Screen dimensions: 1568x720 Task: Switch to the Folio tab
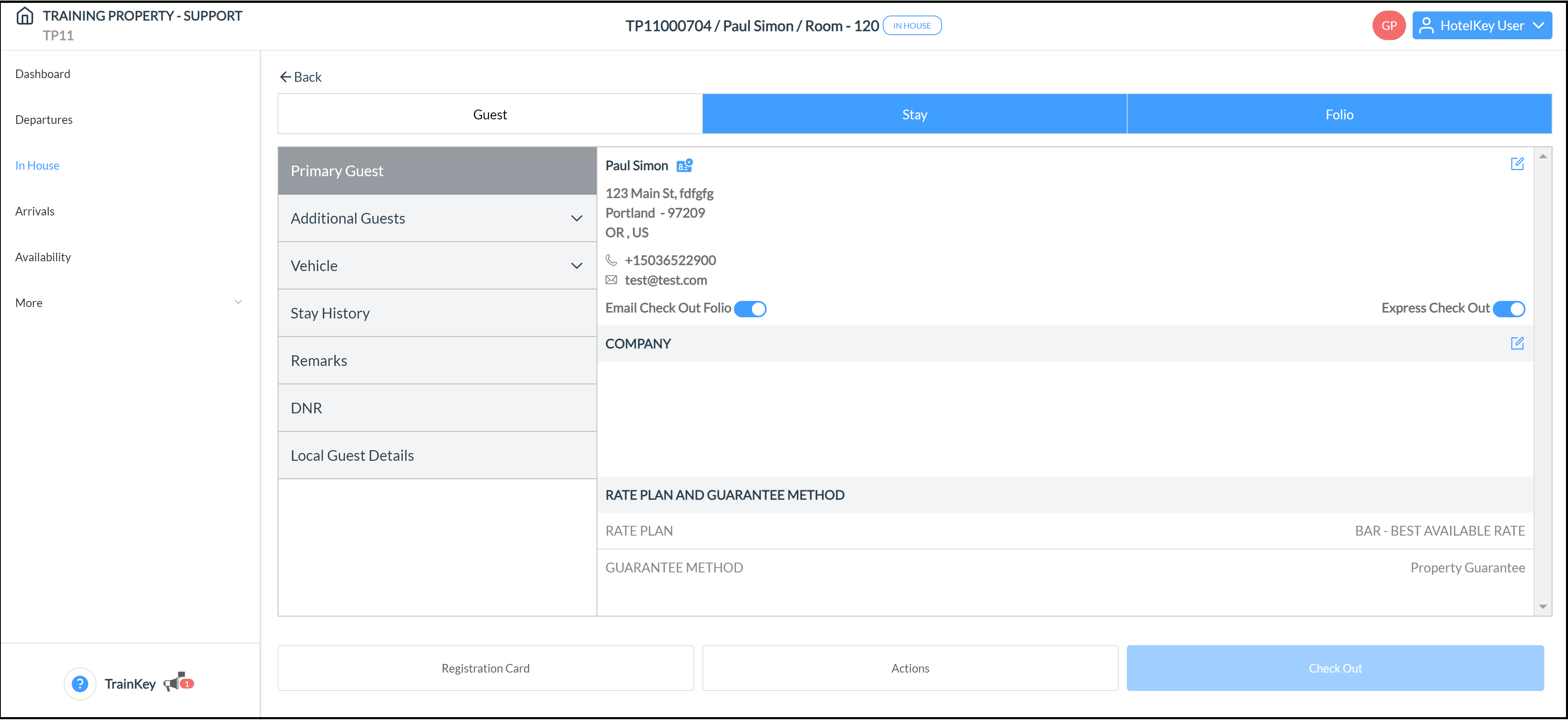(x=1339, y=114)
